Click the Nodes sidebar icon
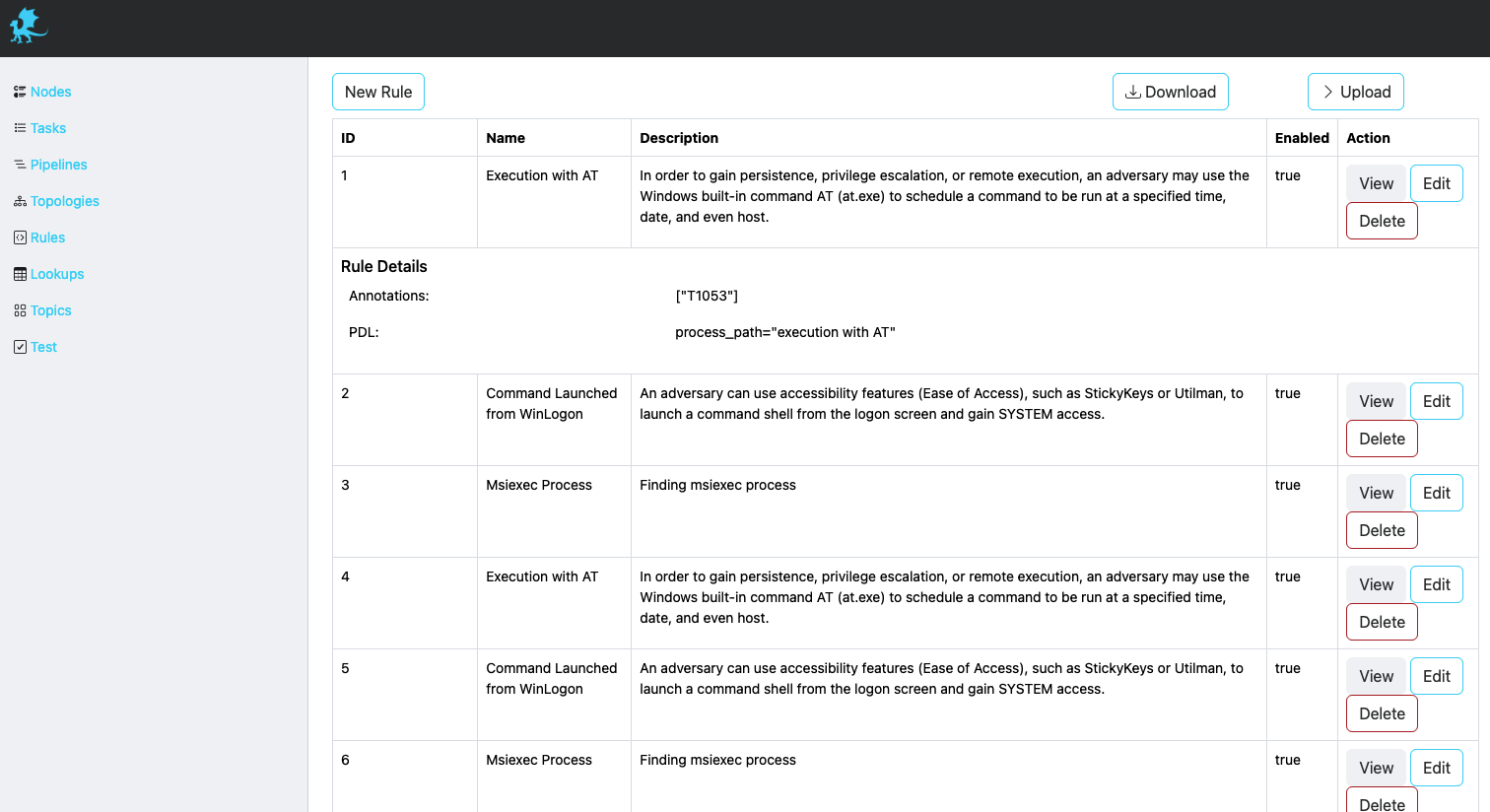 pos(20,92)
